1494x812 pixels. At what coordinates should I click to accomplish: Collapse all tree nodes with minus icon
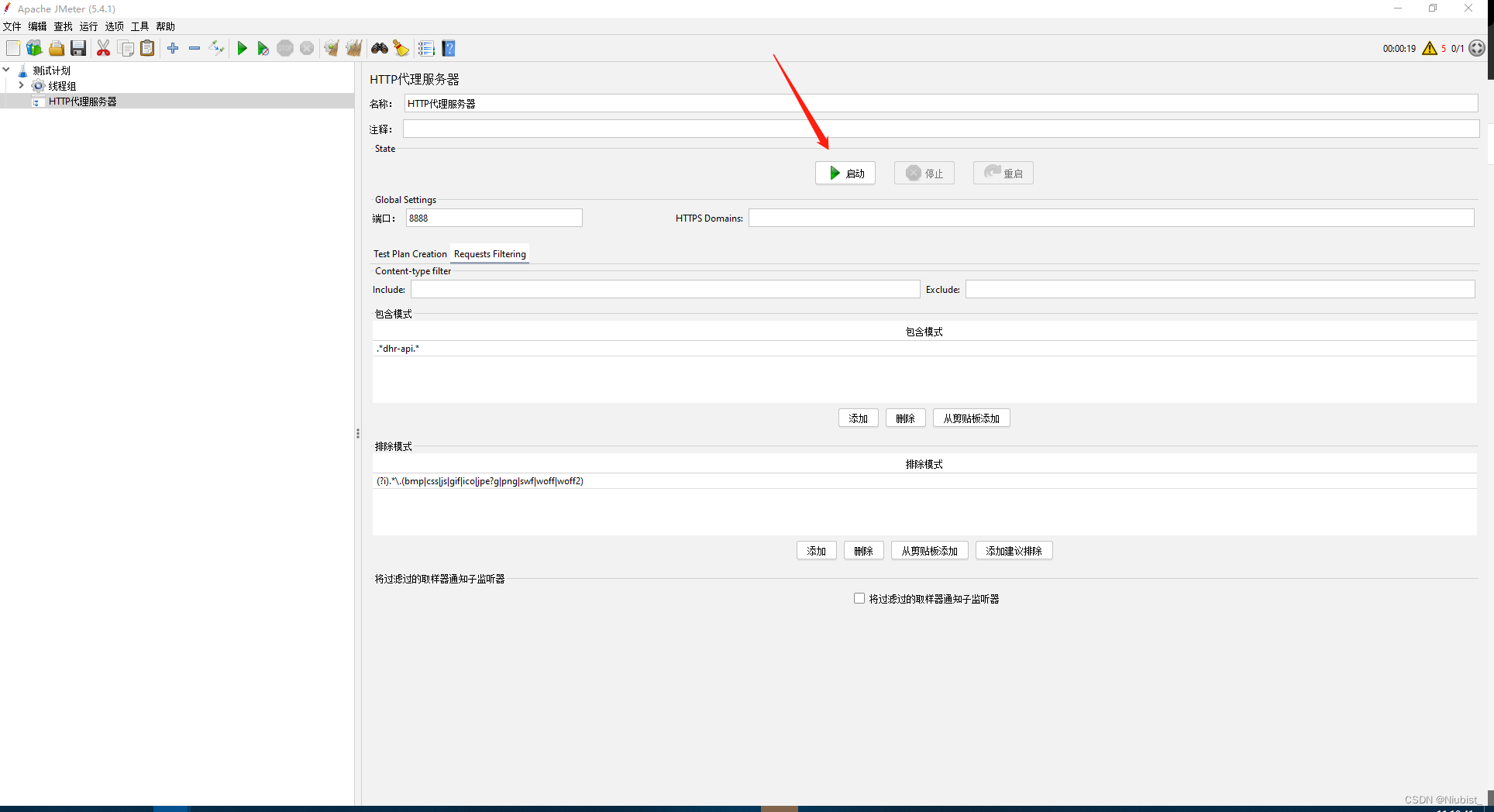[194, 48]
